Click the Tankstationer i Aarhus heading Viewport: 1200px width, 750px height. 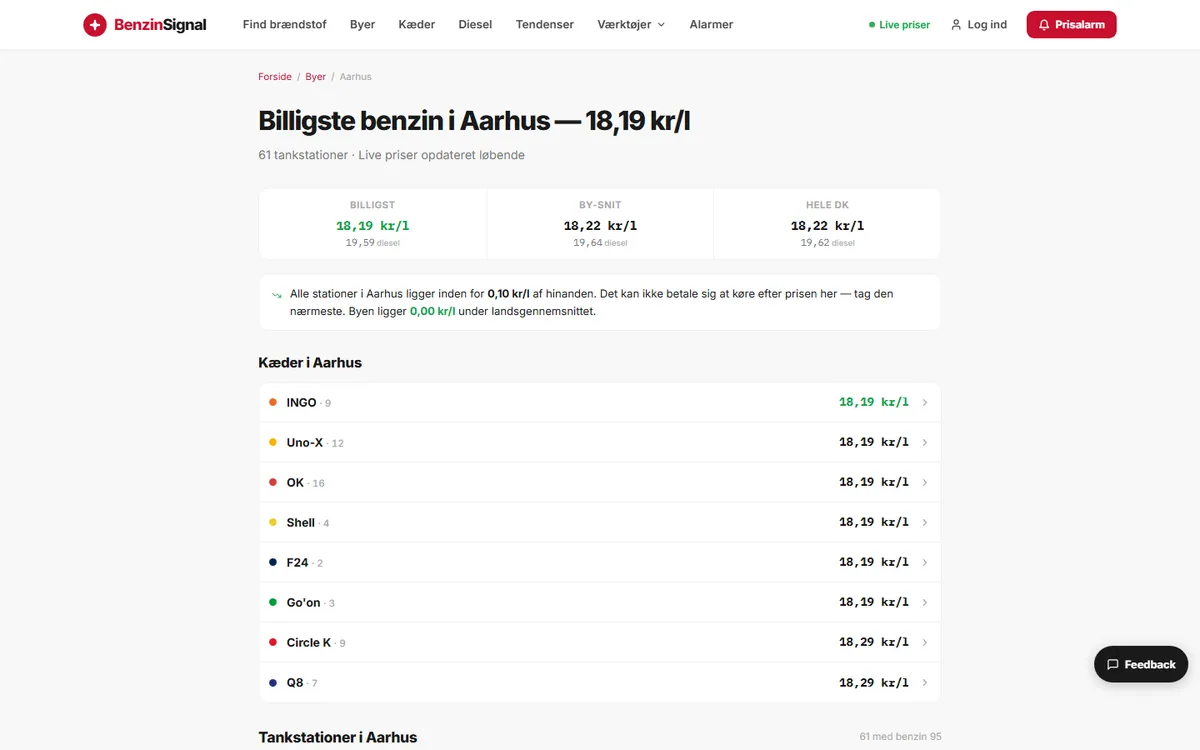(338, 737)
